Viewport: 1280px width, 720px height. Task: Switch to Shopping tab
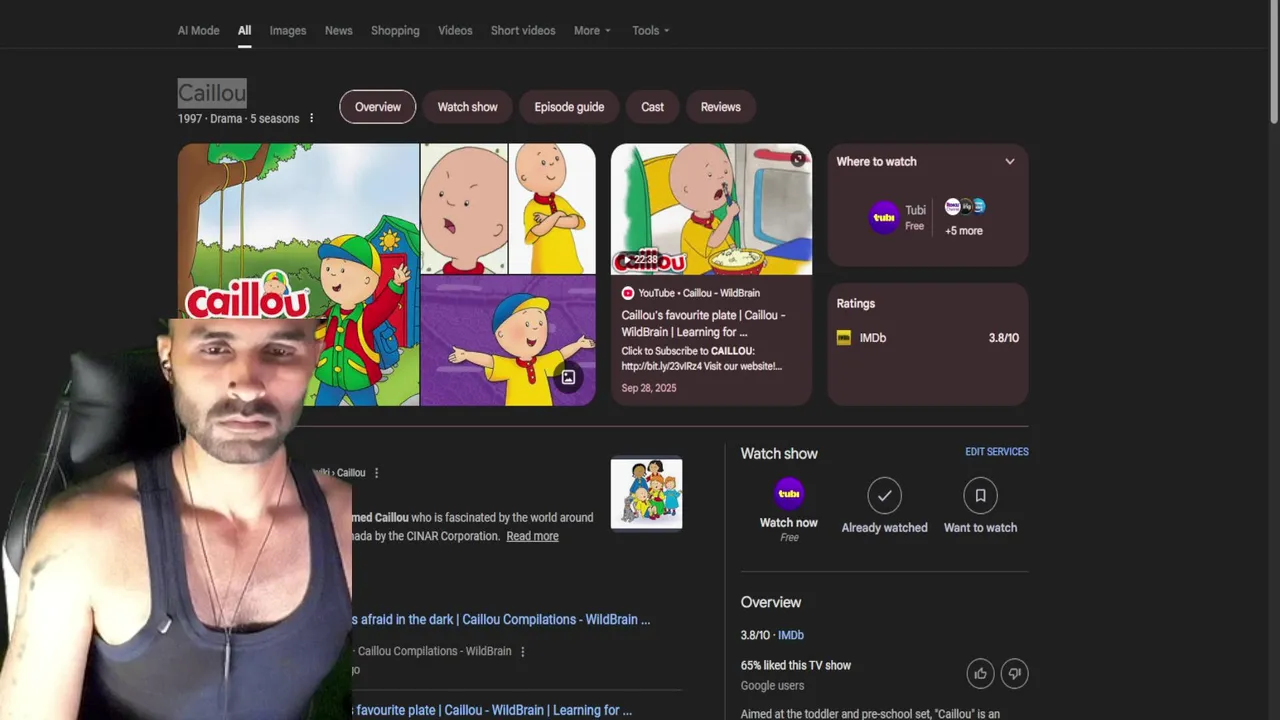pyautogui.click(x=395, y=30)
